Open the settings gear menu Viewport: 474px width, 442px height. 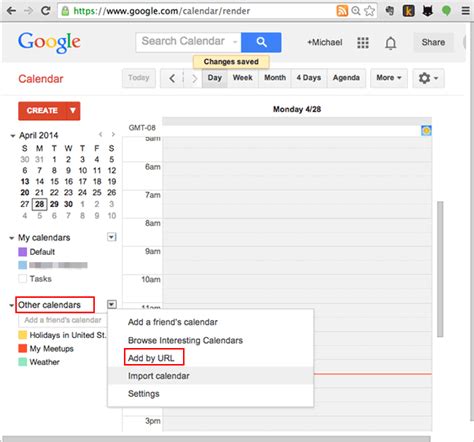click(428, 78)
